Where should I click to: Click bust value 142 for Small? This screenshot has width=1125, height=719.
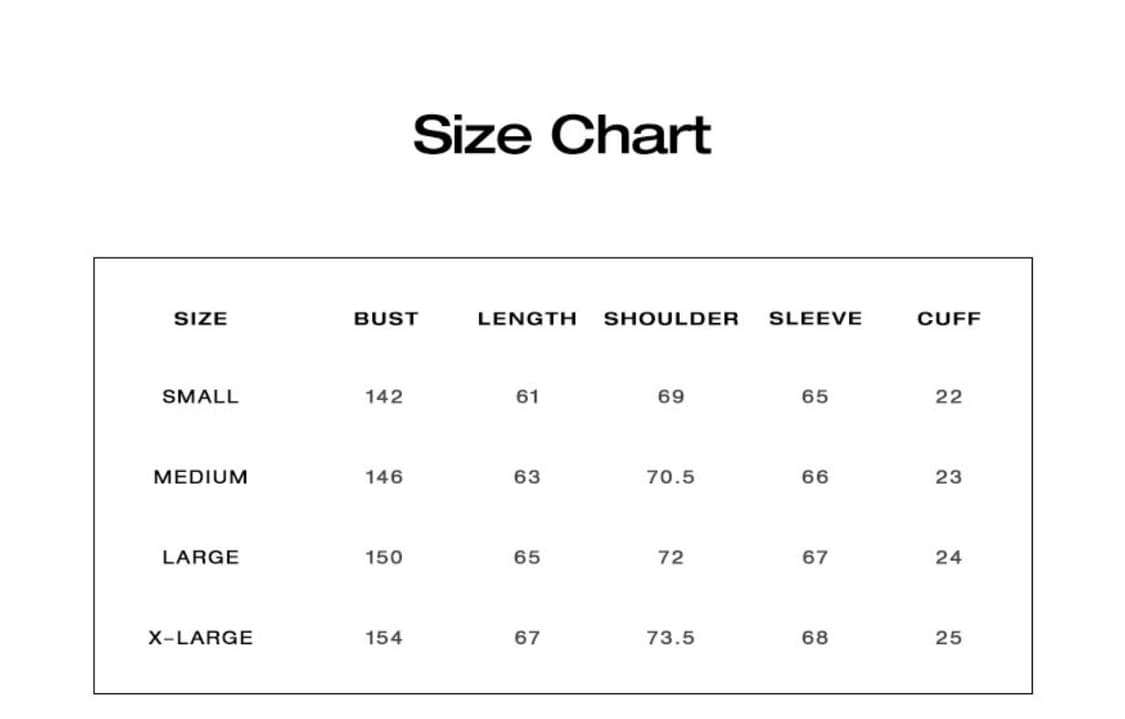tap(385, 397)
